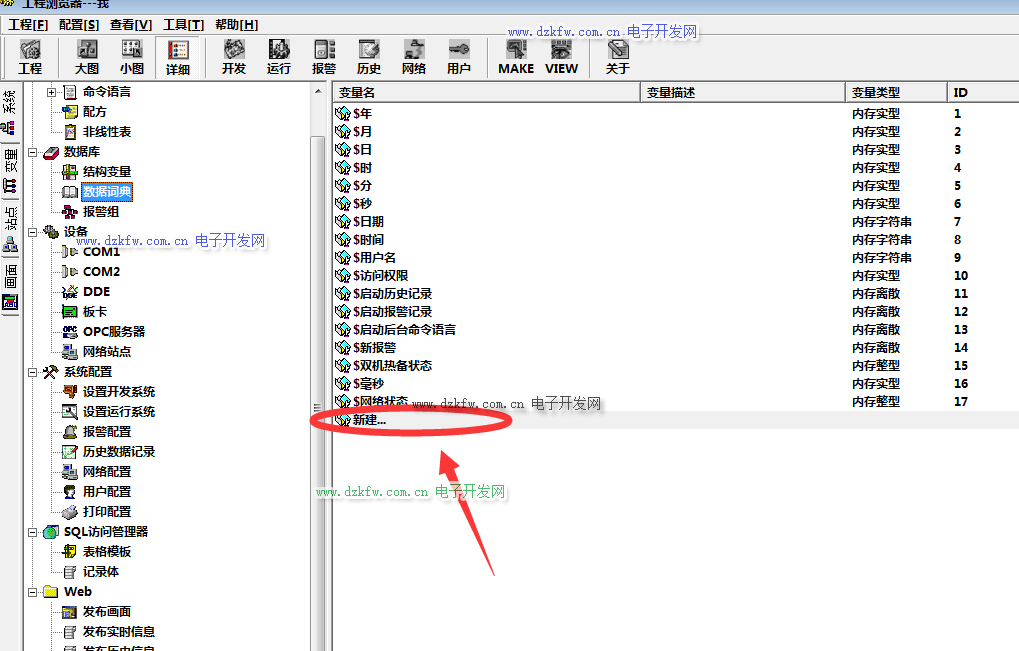Select the 详细 detail view button
Screen dimensions: 1019x651
(178, 57)
